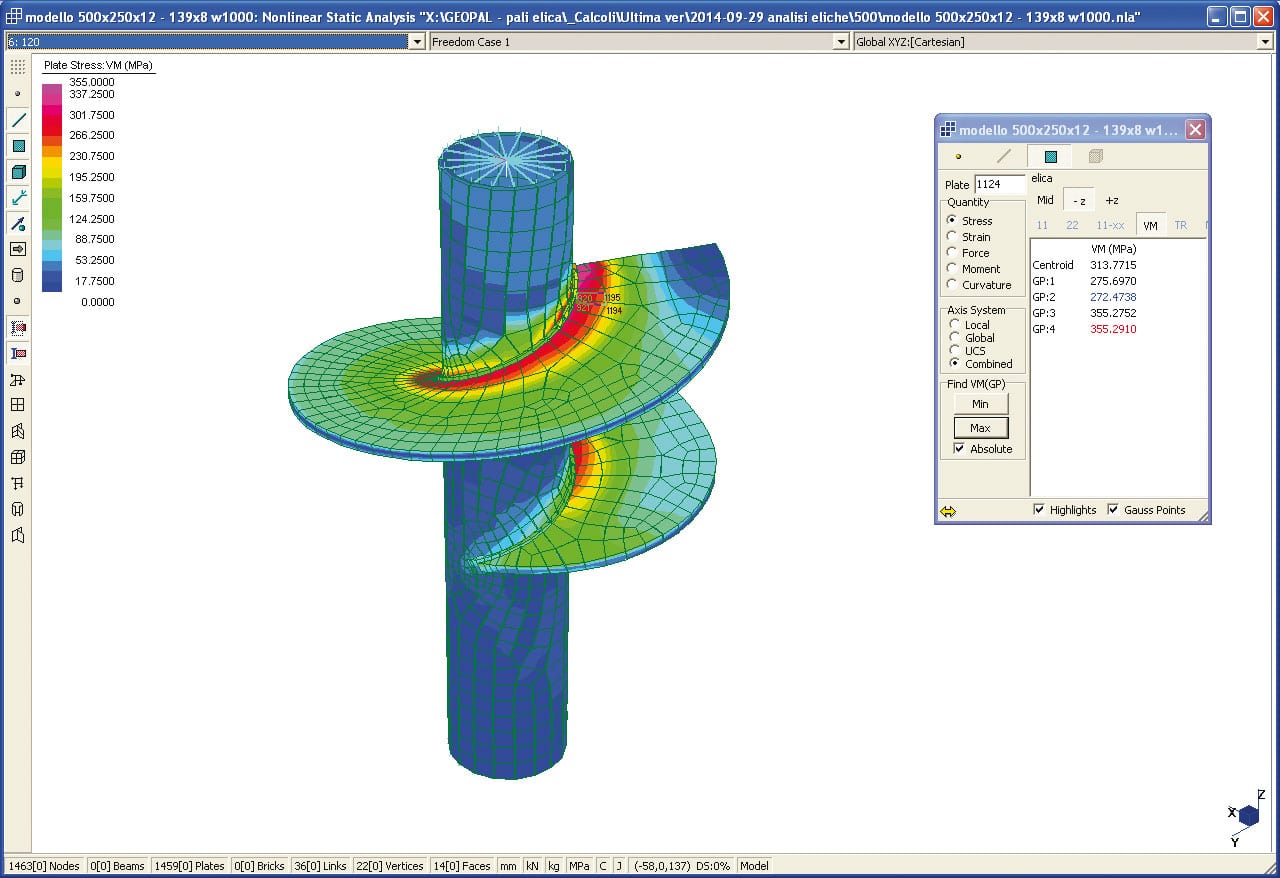Select the beam line tool in left toolbar
This screenshot has height=878, width=1280.
pos(18,120)
